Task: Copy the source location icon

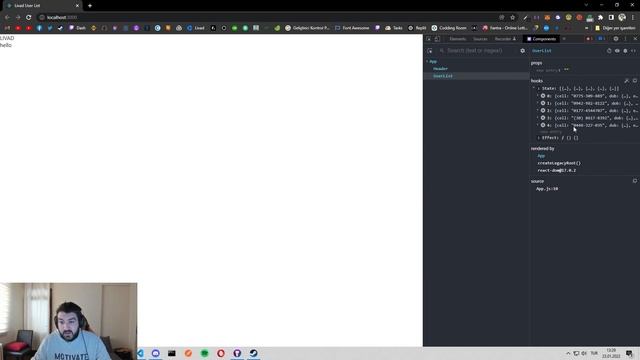Action: pos(635,181)
